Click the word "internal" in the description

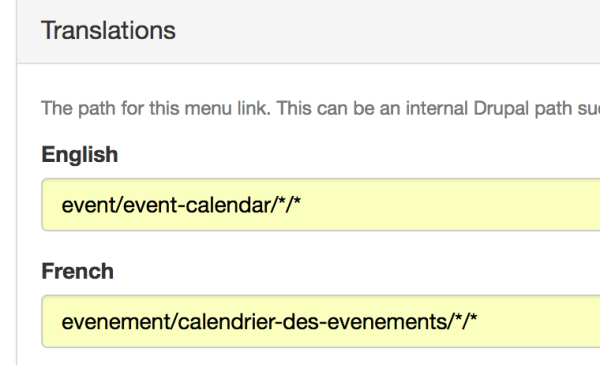point(437,108)
